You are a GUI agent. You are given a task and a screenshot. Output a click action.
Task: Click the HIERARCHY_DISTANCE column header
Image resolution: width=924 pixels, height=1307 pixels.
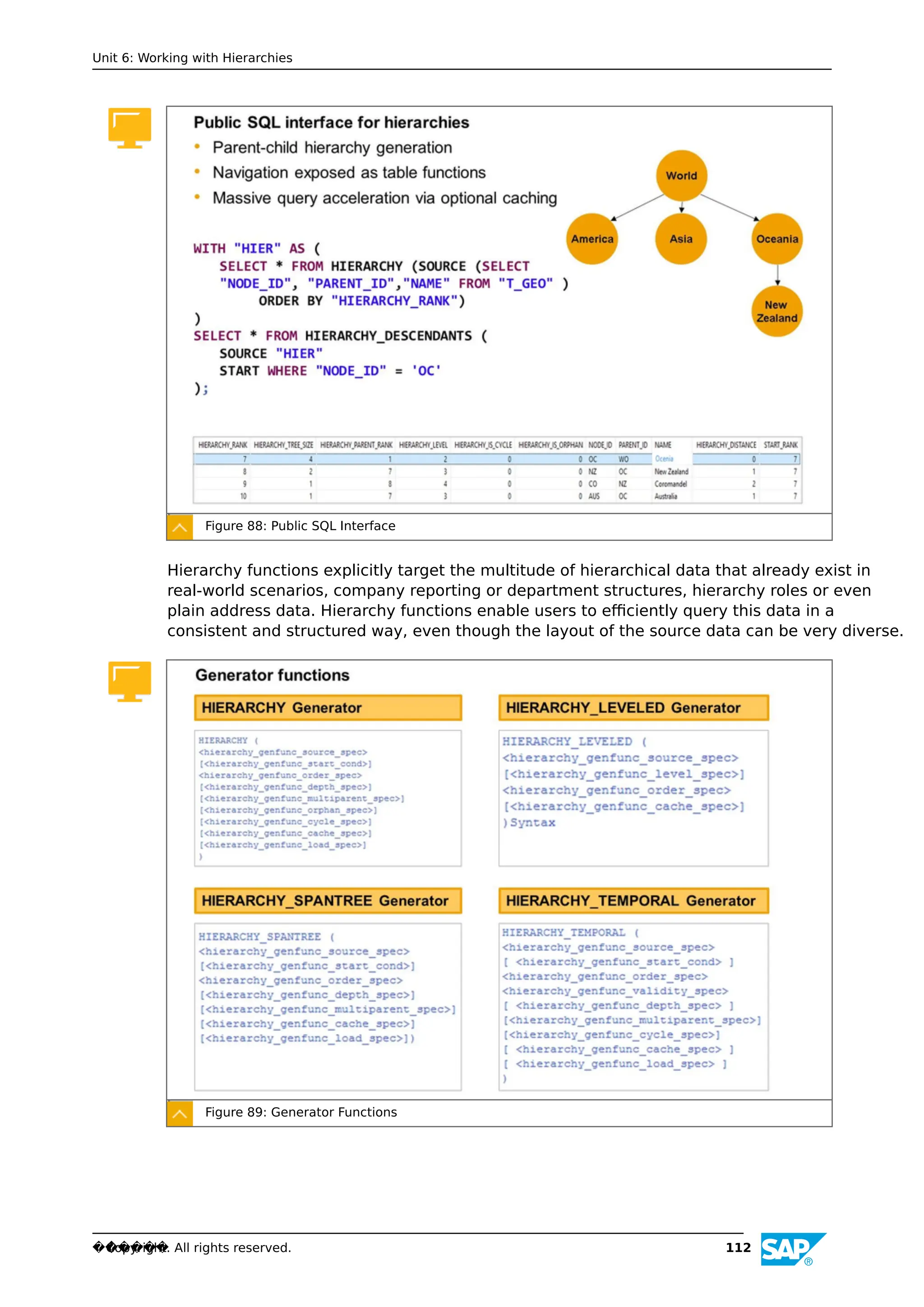pos(726,445)
